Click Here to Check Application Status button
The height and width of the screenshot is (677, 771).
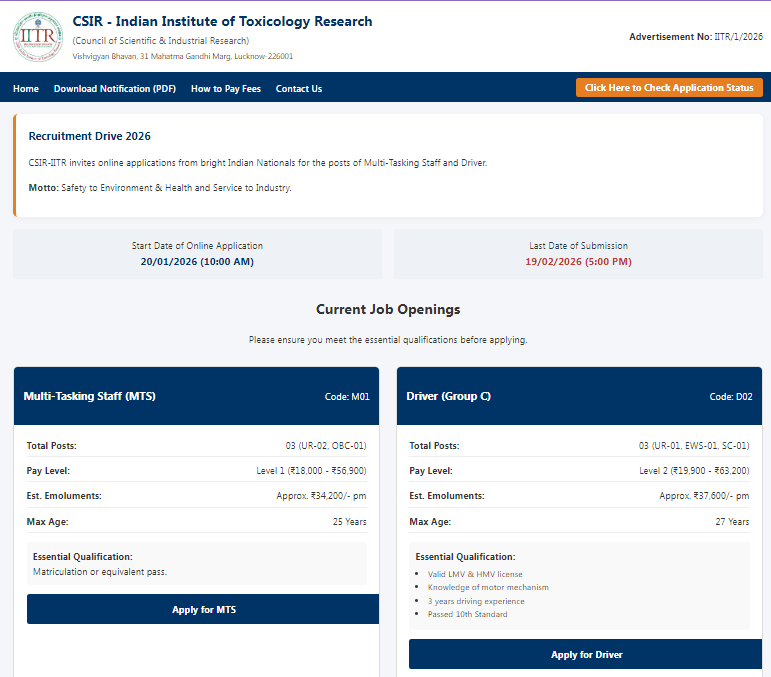coord(669,88)
